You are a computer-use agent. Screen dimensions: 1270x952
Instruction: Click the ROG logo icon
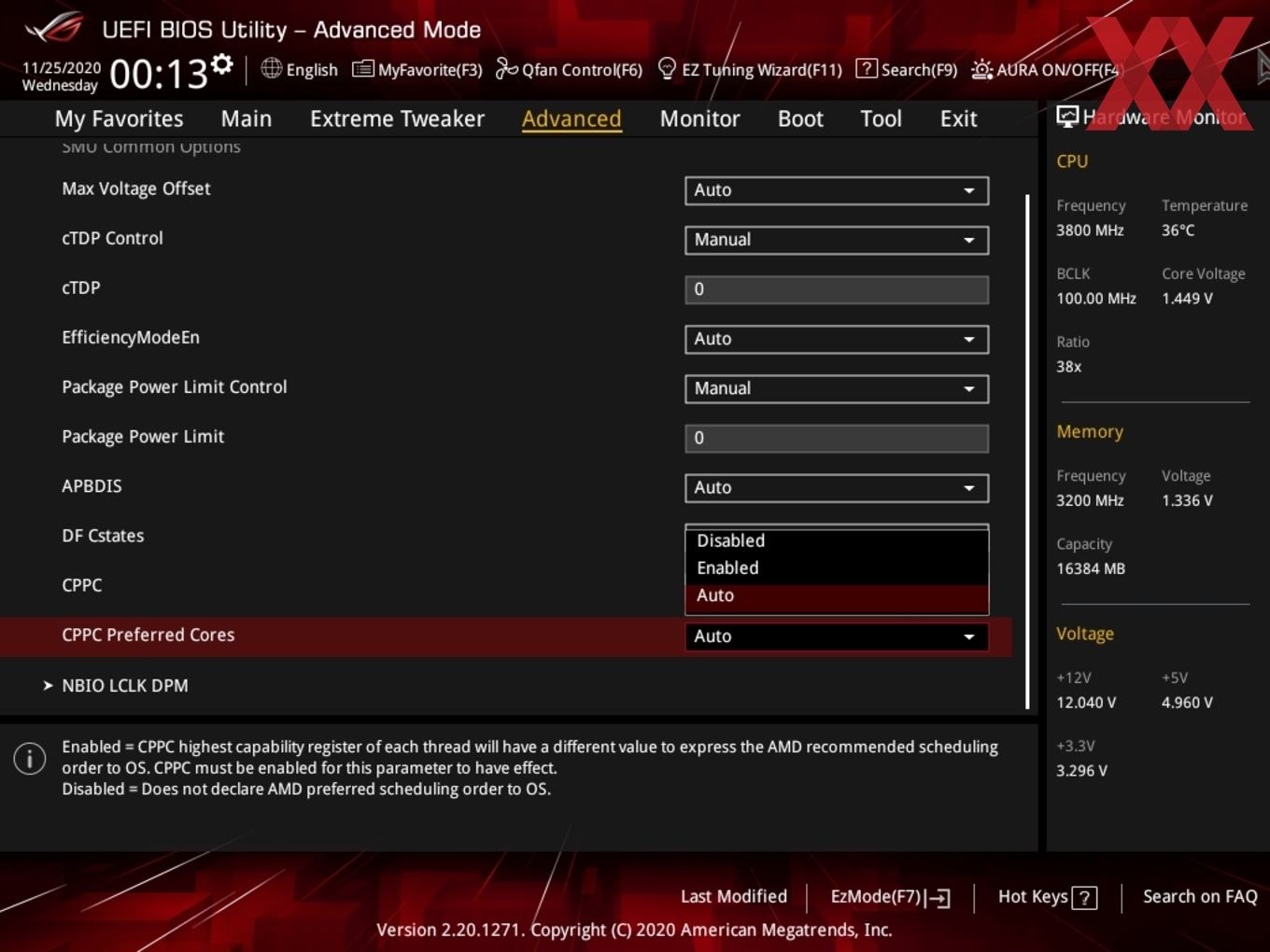click(53, 27)
